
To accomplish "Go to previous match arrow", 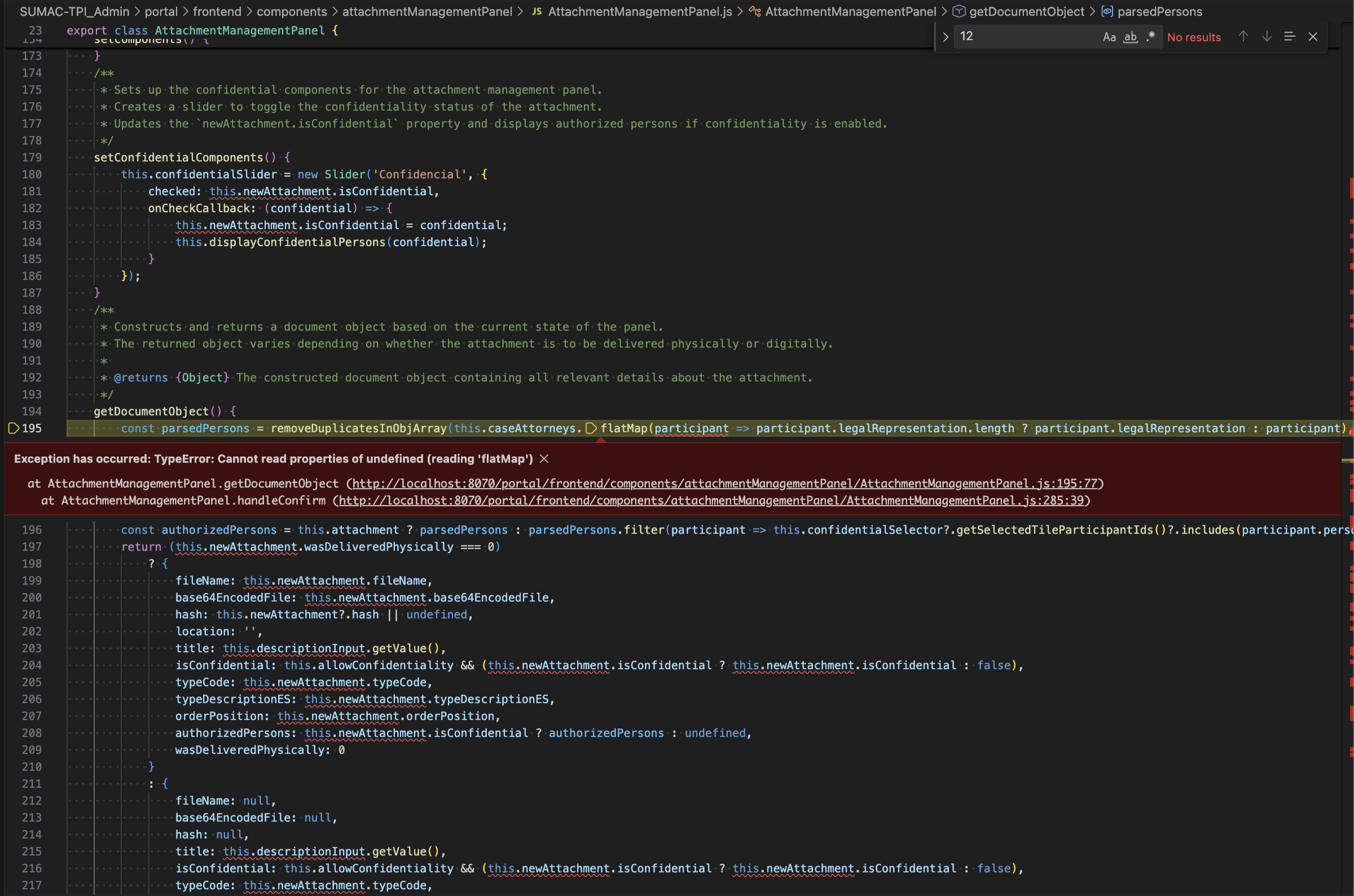I will (1243, 37).
